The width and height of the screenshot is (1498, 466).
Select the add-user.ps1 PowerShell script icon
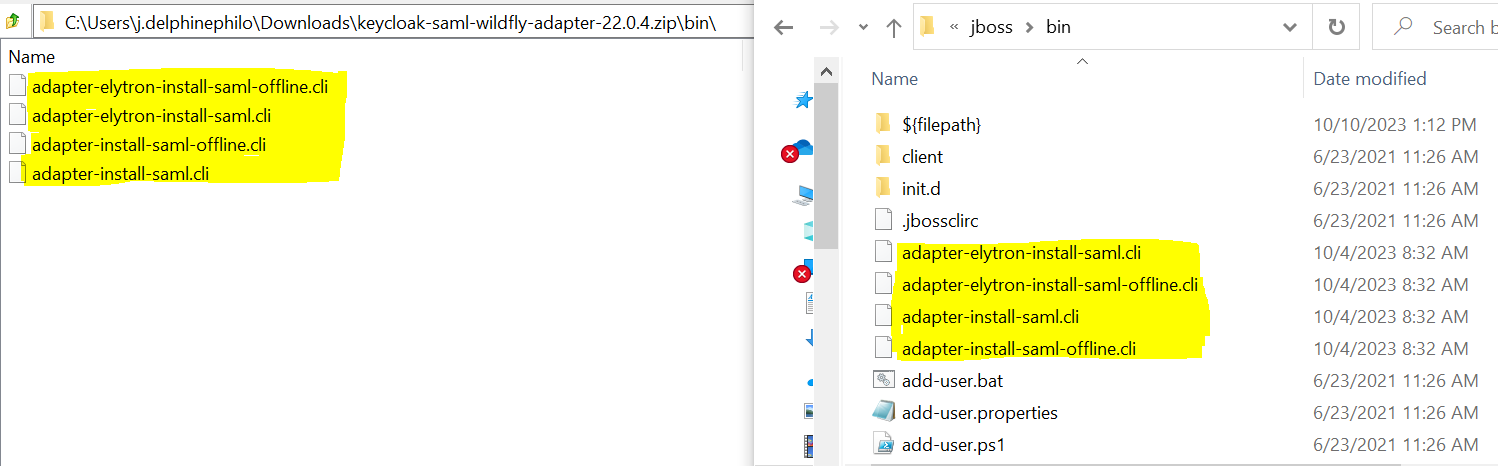(x=883, y=444)
